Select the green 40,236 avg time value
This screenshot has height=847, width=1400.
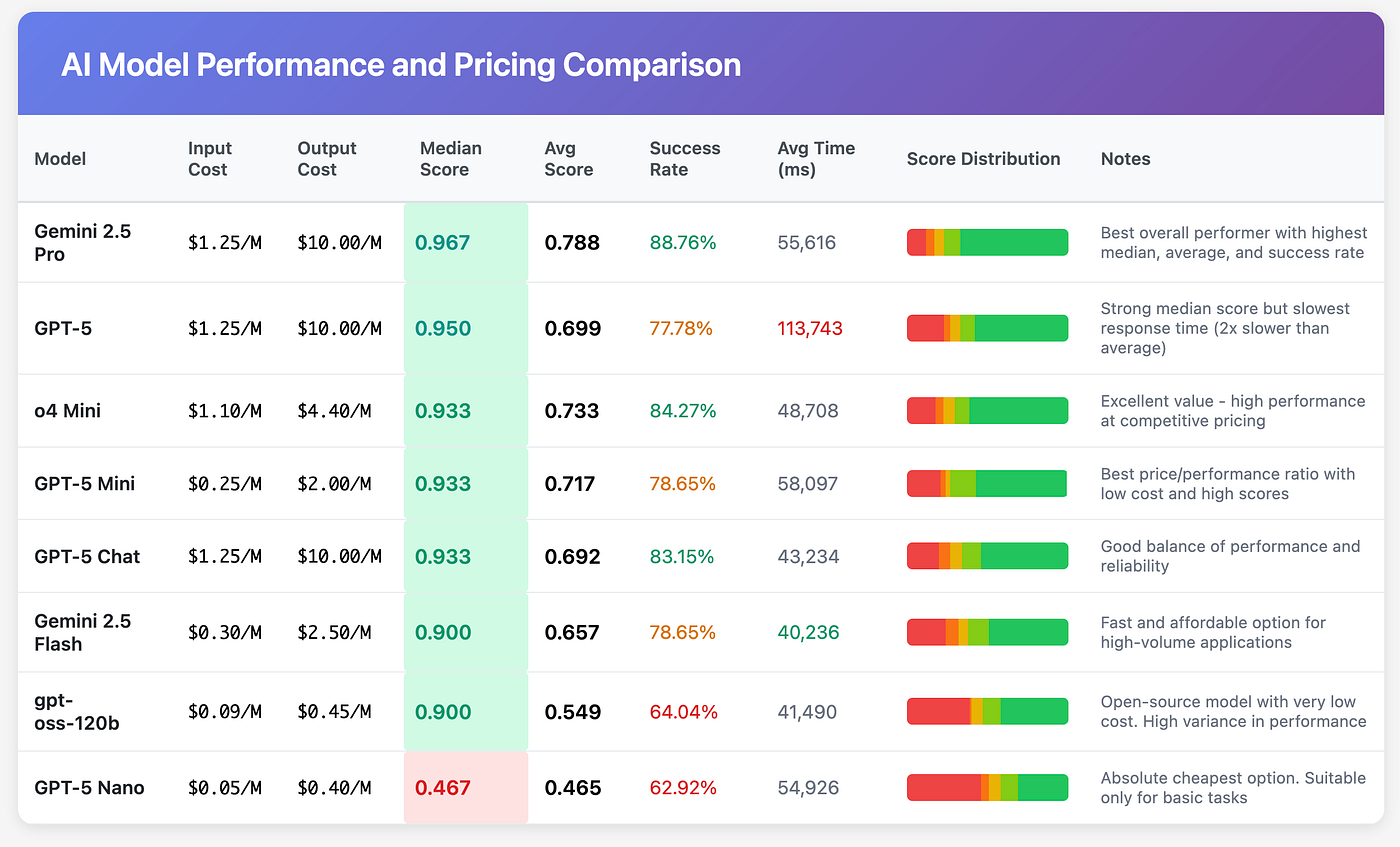pyautogui.click(x=808, y=633)
